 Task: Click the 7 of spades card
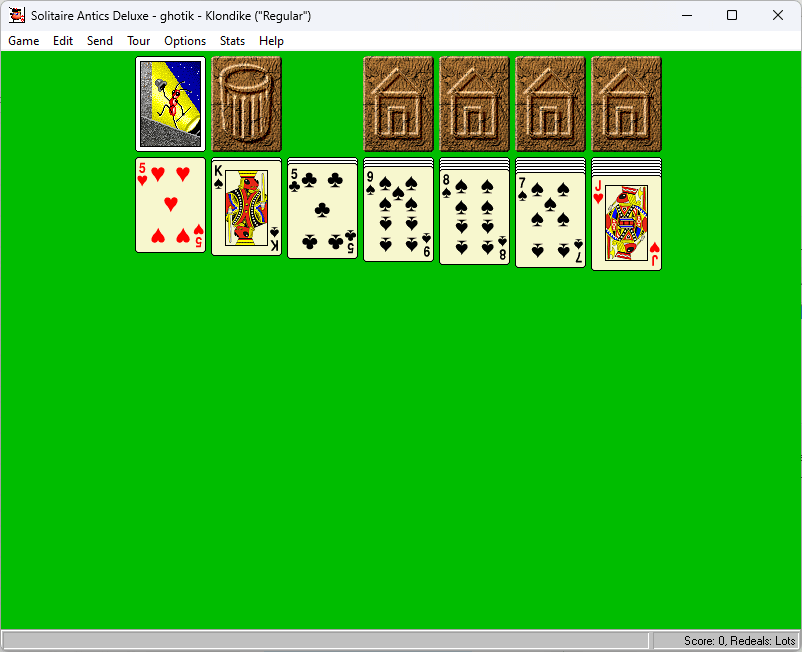(x=550, y=220)
